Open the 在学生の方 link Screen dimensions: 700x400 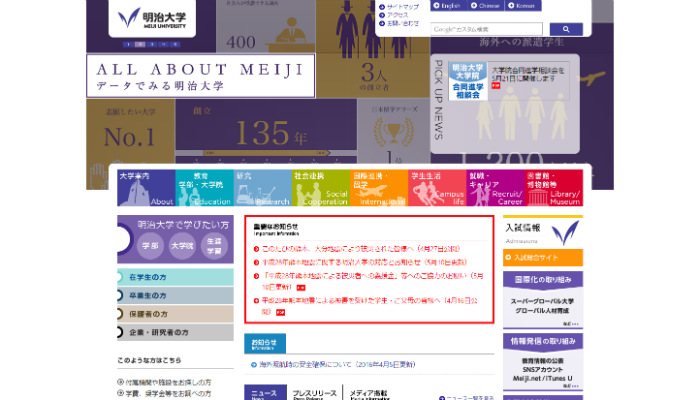[x=175, y=277]
